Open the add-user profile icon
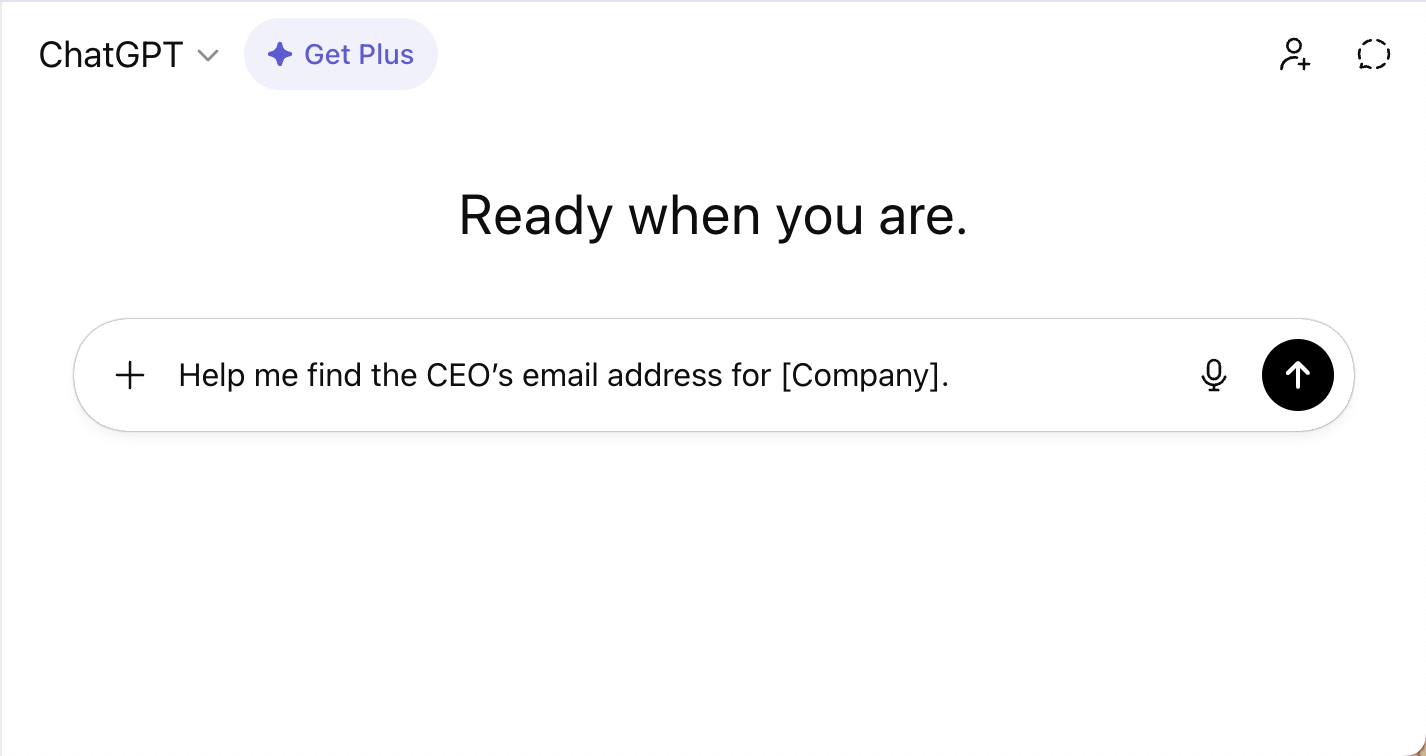Viewport: 1426px width, 756px height. tap(1295, 55)
